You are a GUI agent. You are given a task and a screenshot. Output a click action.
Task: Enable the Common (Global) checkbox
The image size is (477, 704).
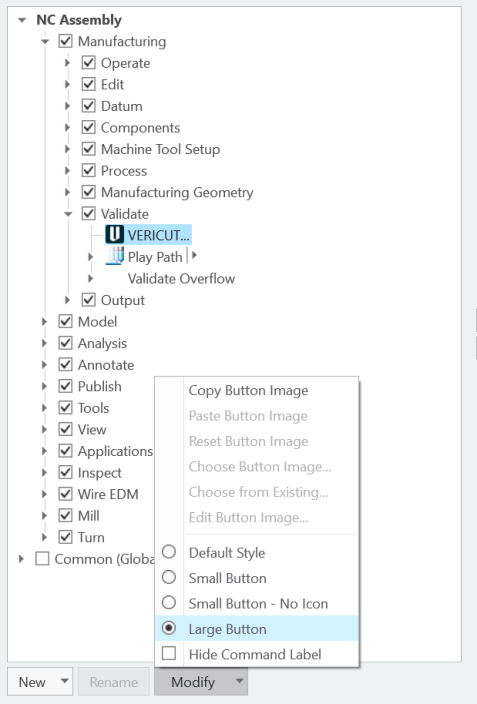[x=42, y=559]
